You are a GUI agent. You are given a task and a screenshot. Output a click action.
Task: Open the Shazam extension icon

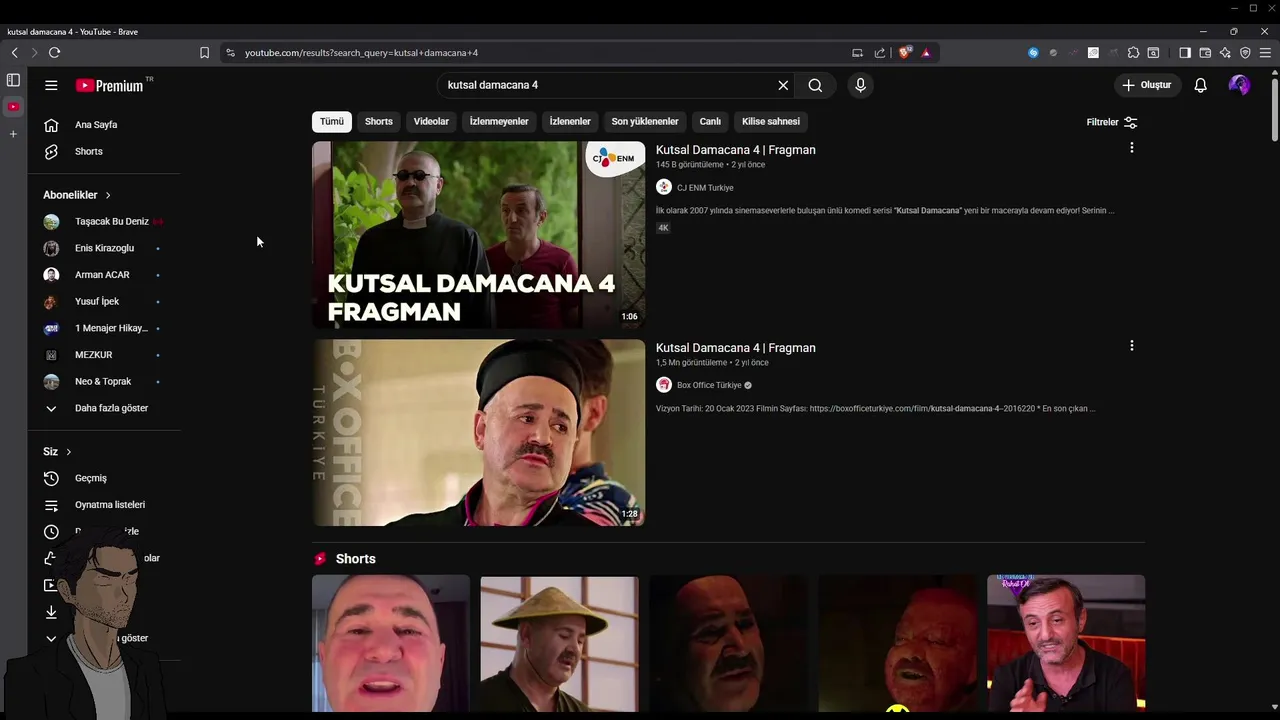1033,53
